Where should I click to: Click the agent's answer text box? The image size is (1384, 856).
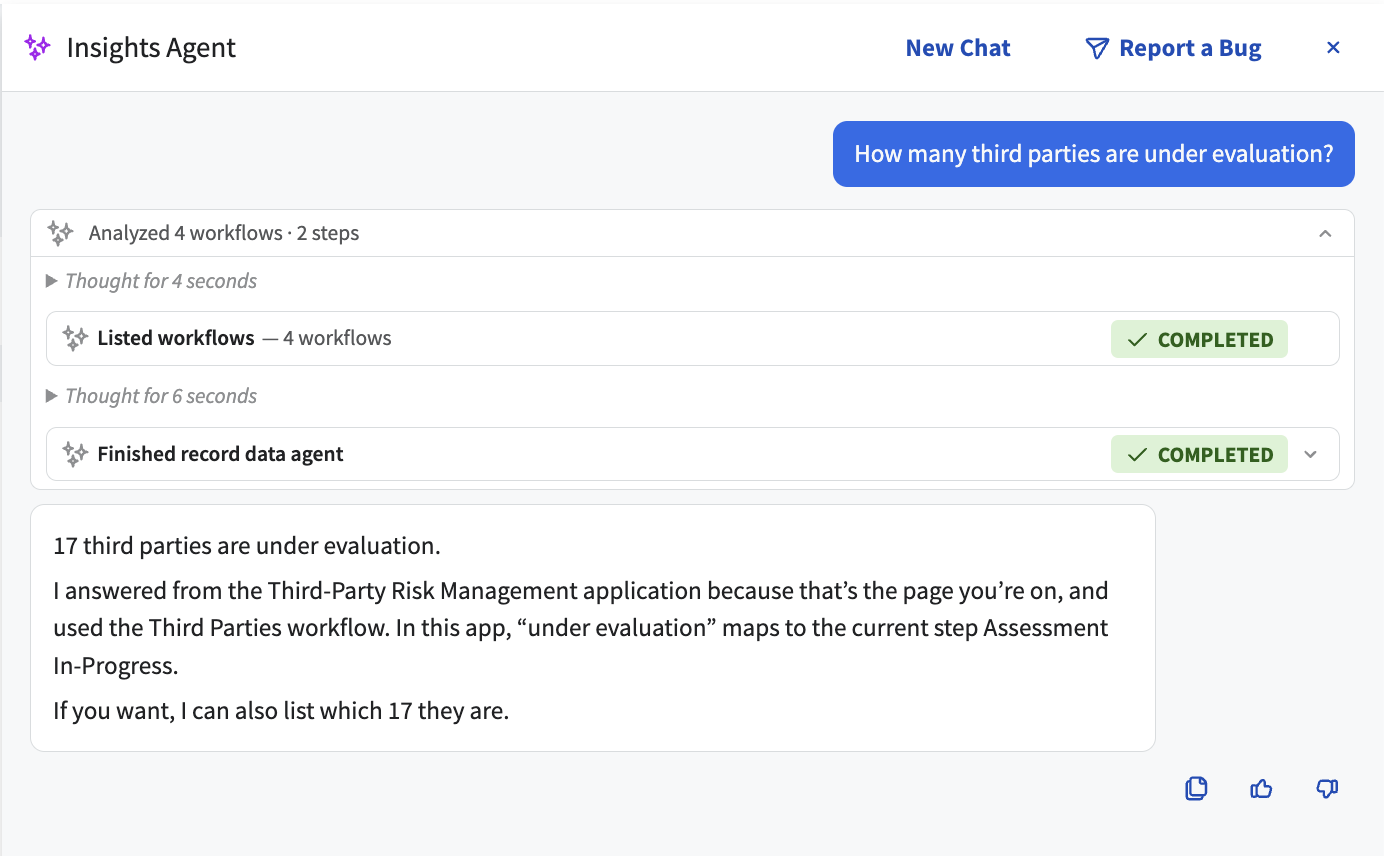point(593,628)
